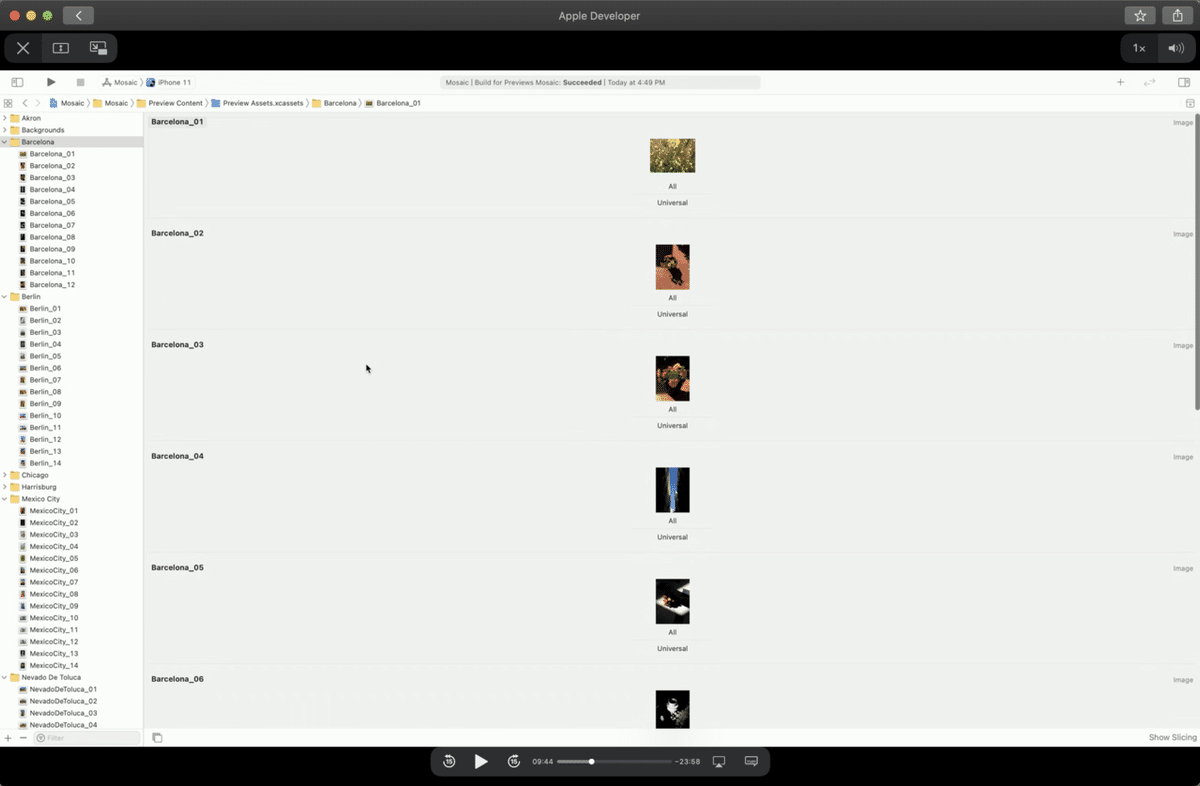Click the Barcelona_04 heading in the editor
Image resolution: width=1200 pixels, height=786 pixels.
point(177,456)
